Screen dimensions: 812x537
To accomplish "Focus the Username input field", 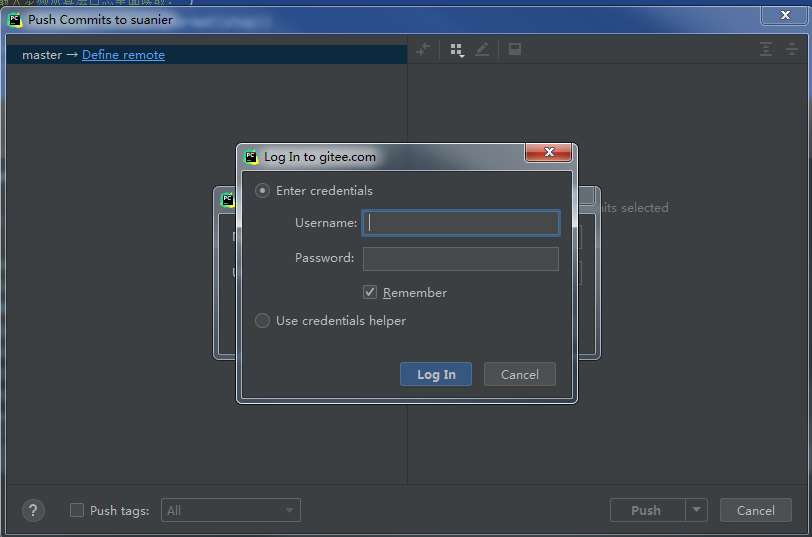I will [461, 223].
